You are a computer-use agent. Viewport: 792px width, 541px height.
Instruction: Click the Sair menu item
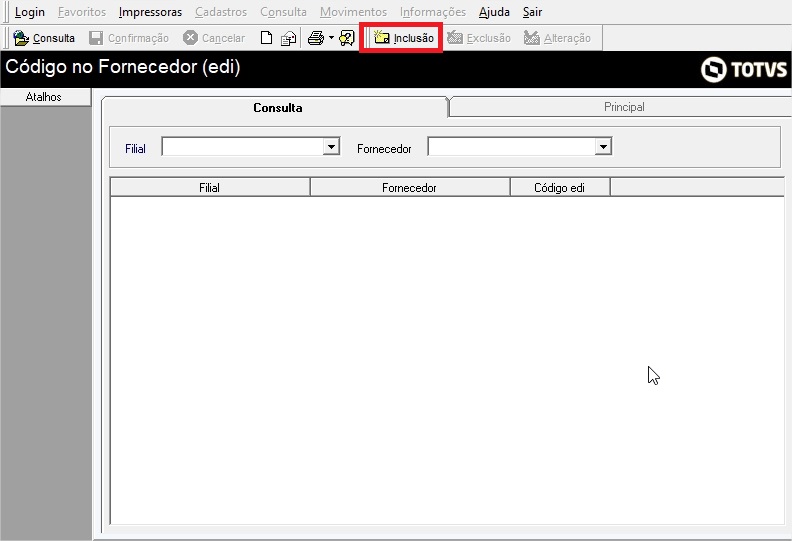pyautogui.click(x=532, y=12)
